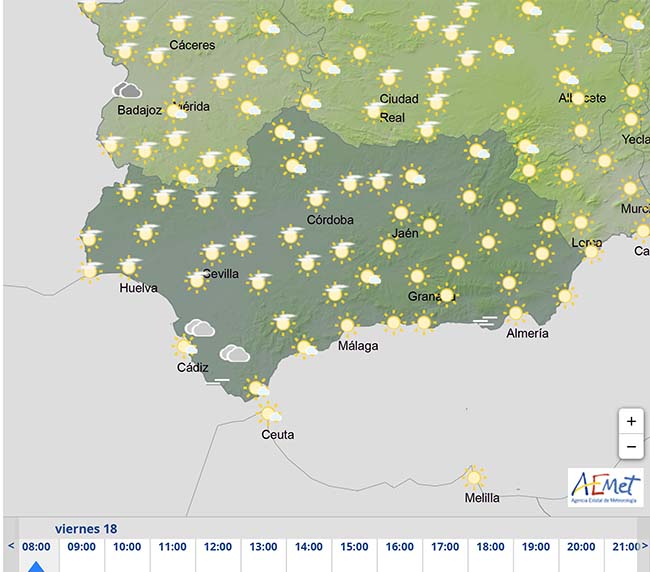Click the sun-cloud icon above Ceuta
The image size is (650, 572).
coord(269,414)
